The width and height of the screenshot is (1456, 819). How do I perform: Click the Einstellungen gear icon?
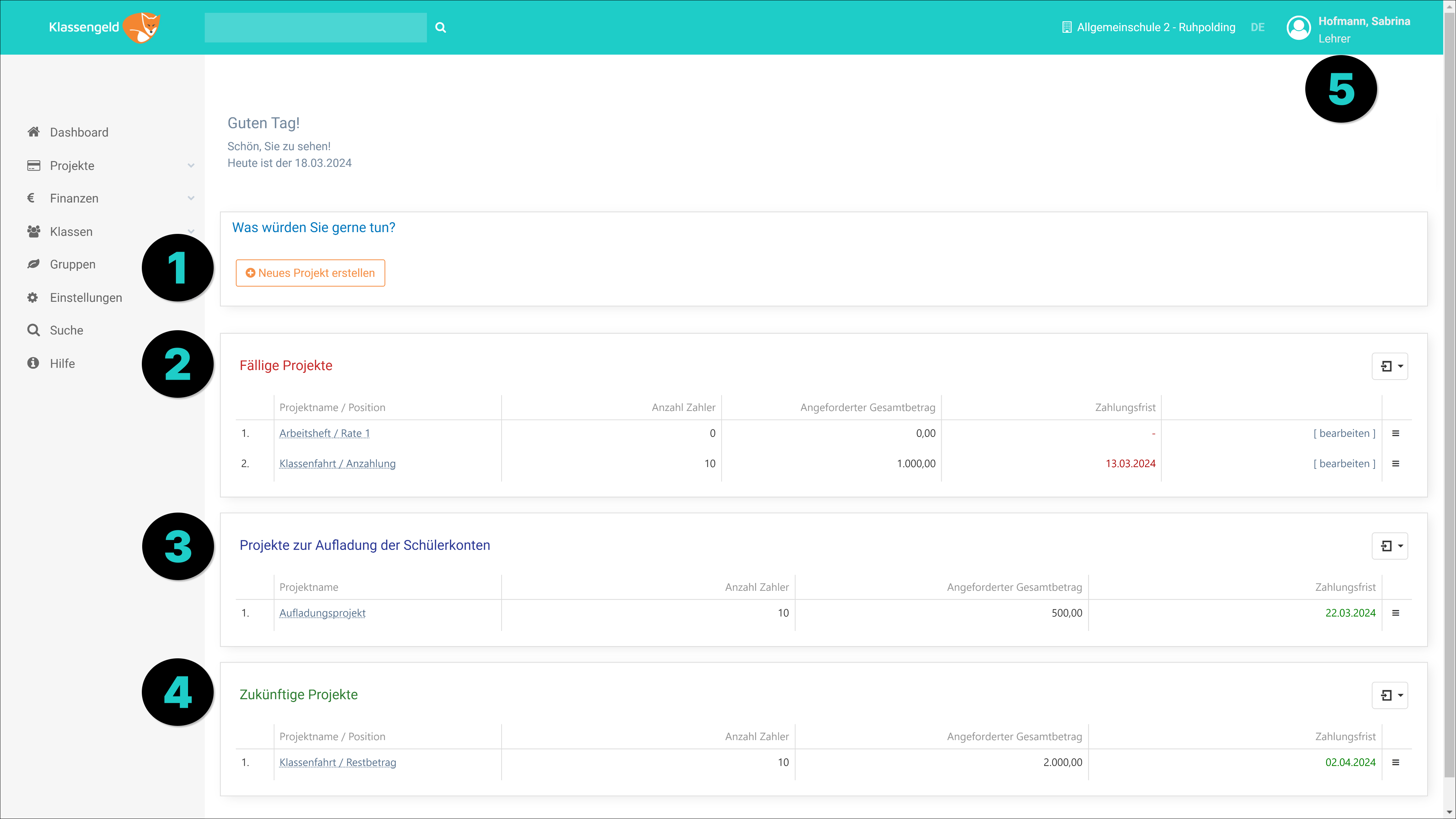33,297
